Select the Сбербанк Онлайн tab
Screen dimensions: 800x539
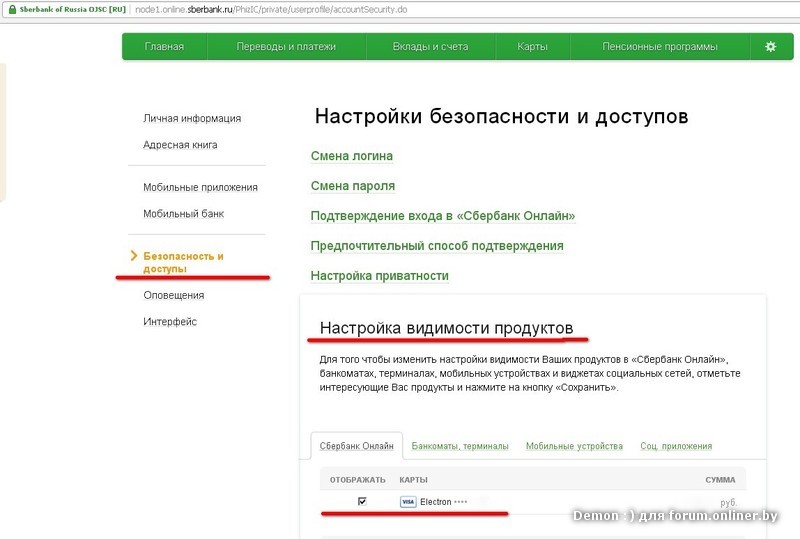356,446
